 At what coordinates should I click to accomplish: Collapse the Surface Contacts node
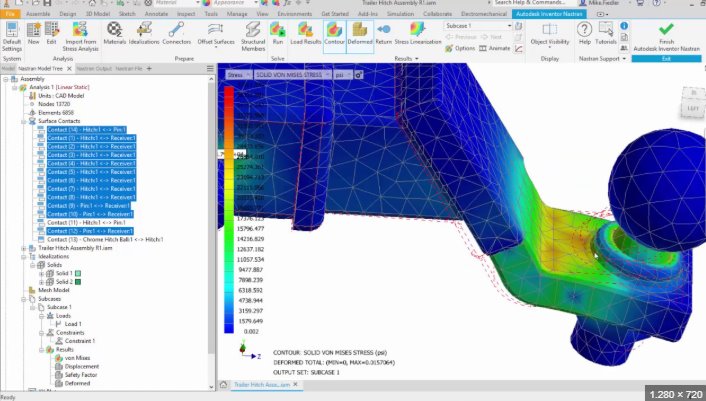24,122
